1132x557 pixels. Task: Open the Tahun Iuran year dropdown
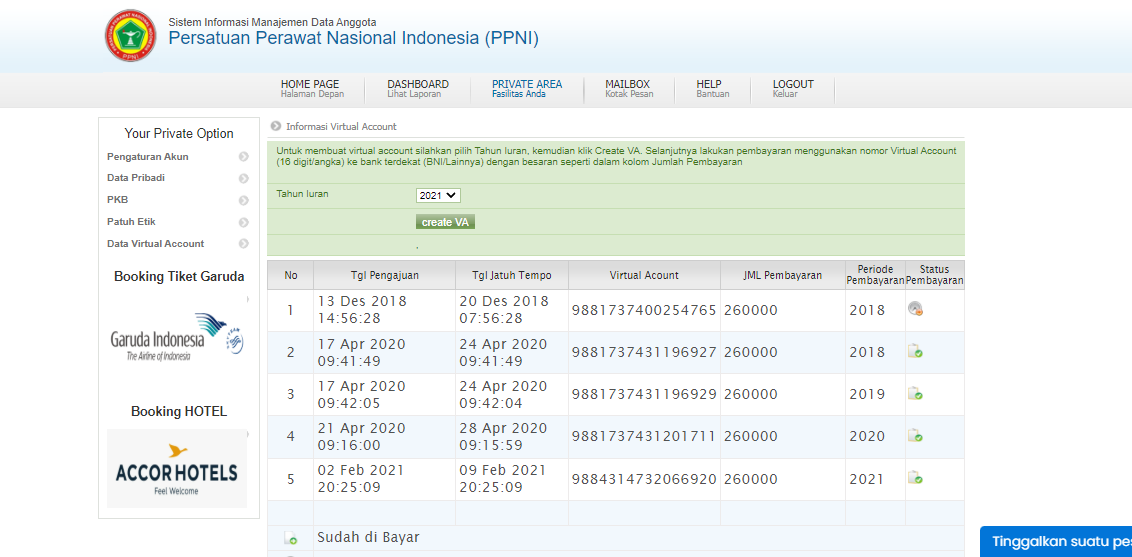[x=438, y=196]
